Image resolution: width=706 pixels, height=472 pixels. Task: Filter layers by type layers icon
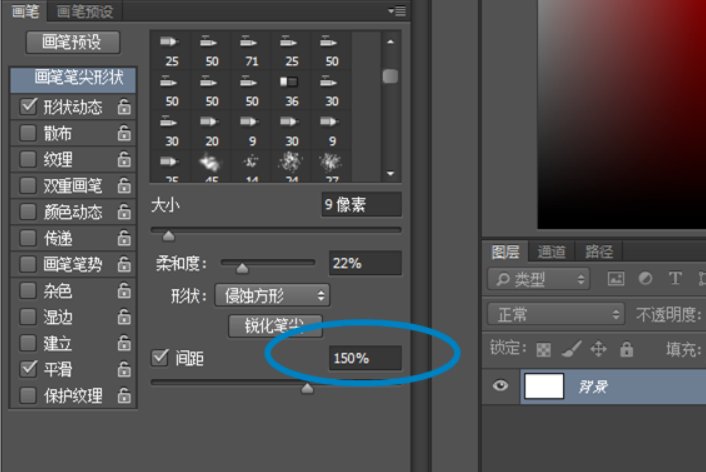(675, 279)
